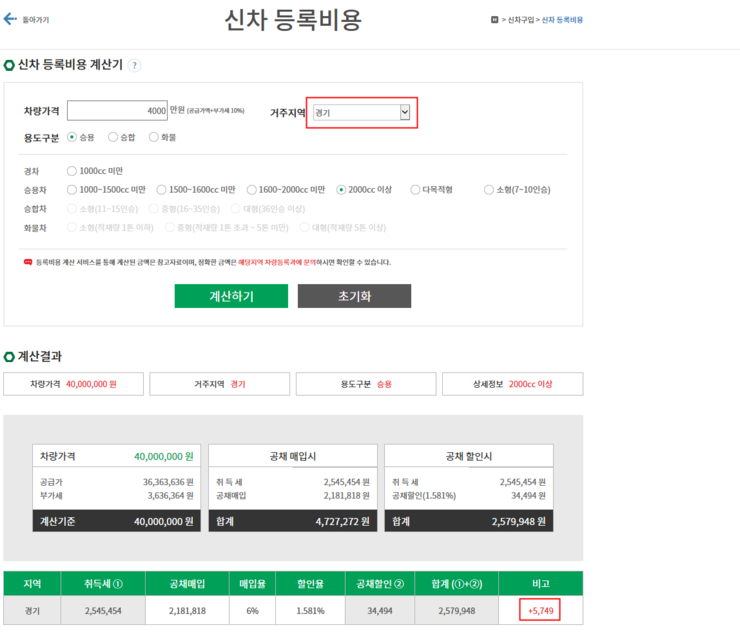Select 1600~2000cc 미만 radio button
Screen dimensions: 740x632
pos(252,189)
